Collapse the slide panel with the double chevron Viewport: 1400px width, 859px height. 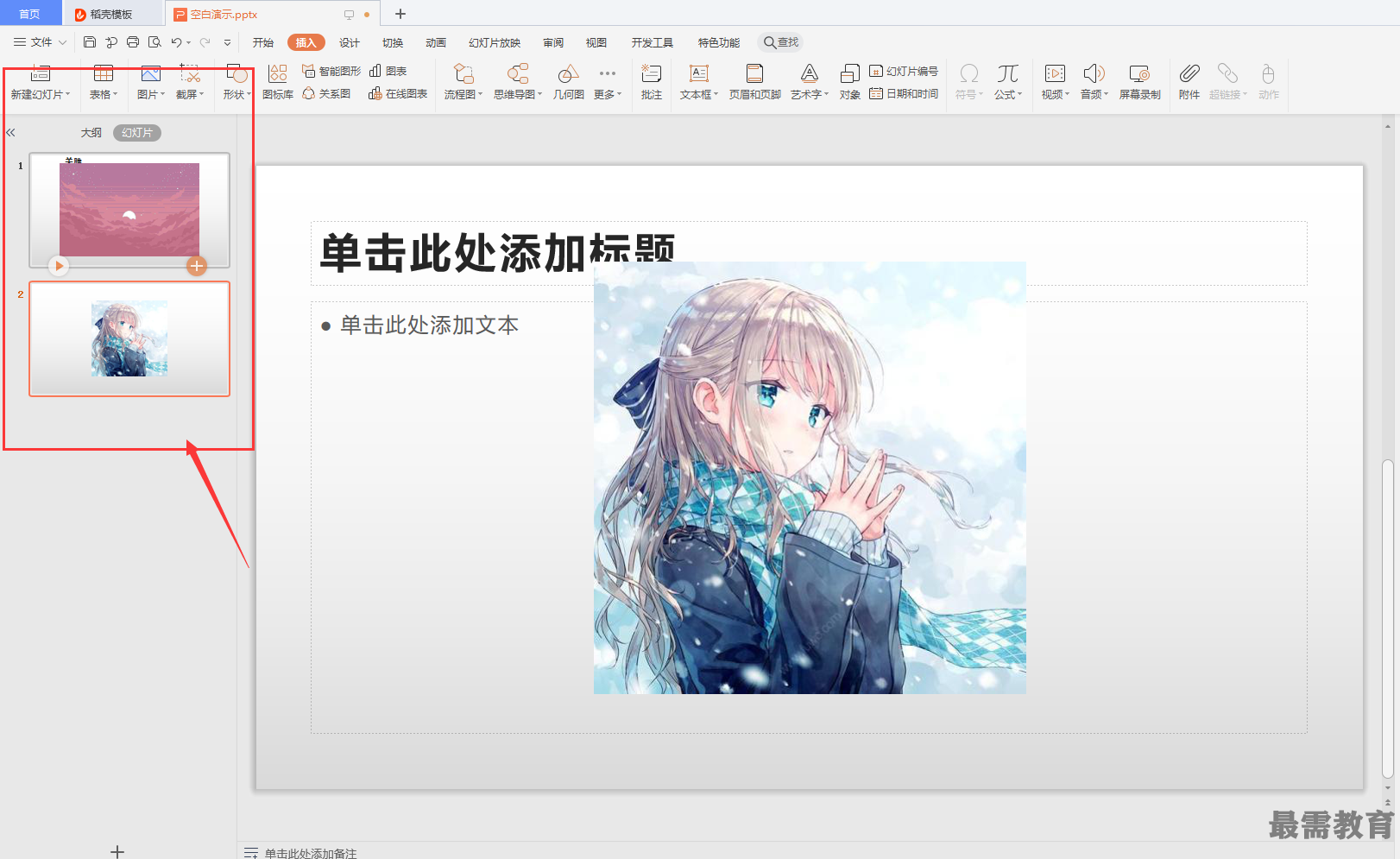pos(10,133)
